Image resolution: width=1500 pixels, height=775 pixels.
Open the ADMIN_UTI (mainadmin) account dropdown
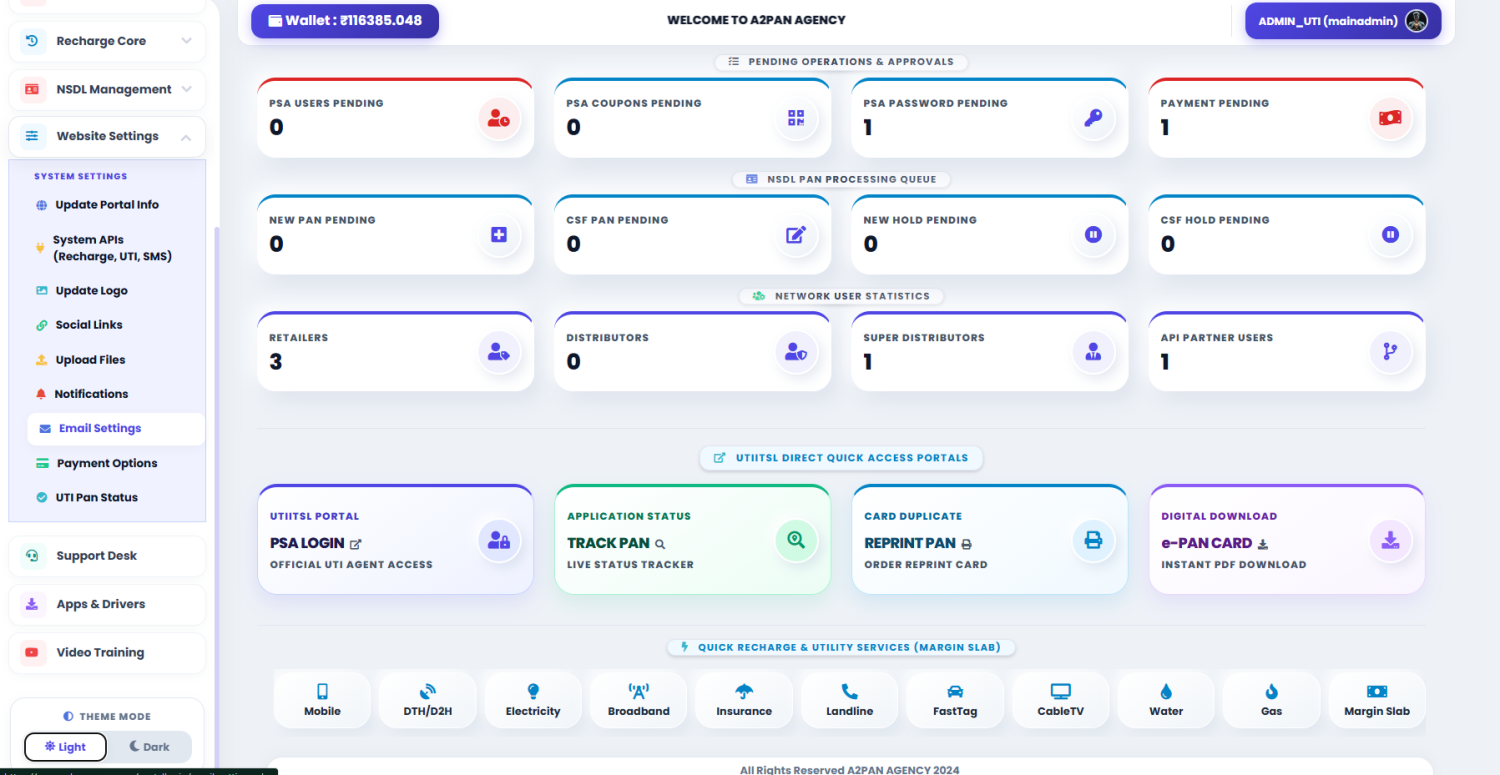click(1343, 21)
